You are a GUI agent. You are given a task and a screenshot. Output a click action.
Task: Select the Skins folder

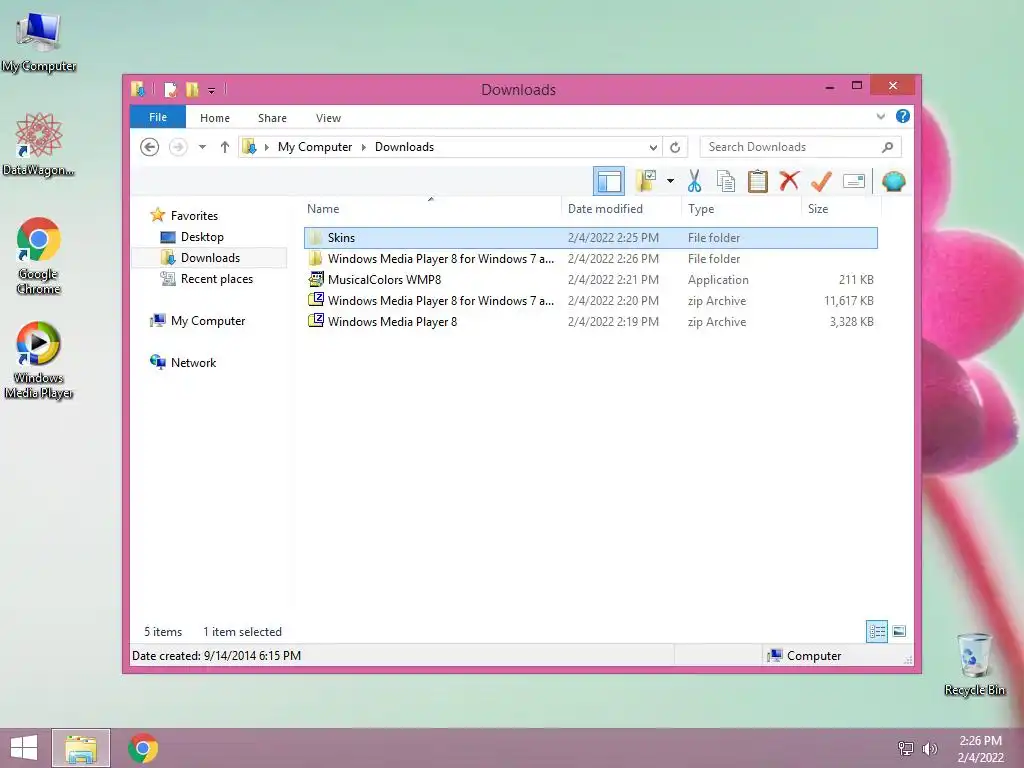[x=590, y=238]
